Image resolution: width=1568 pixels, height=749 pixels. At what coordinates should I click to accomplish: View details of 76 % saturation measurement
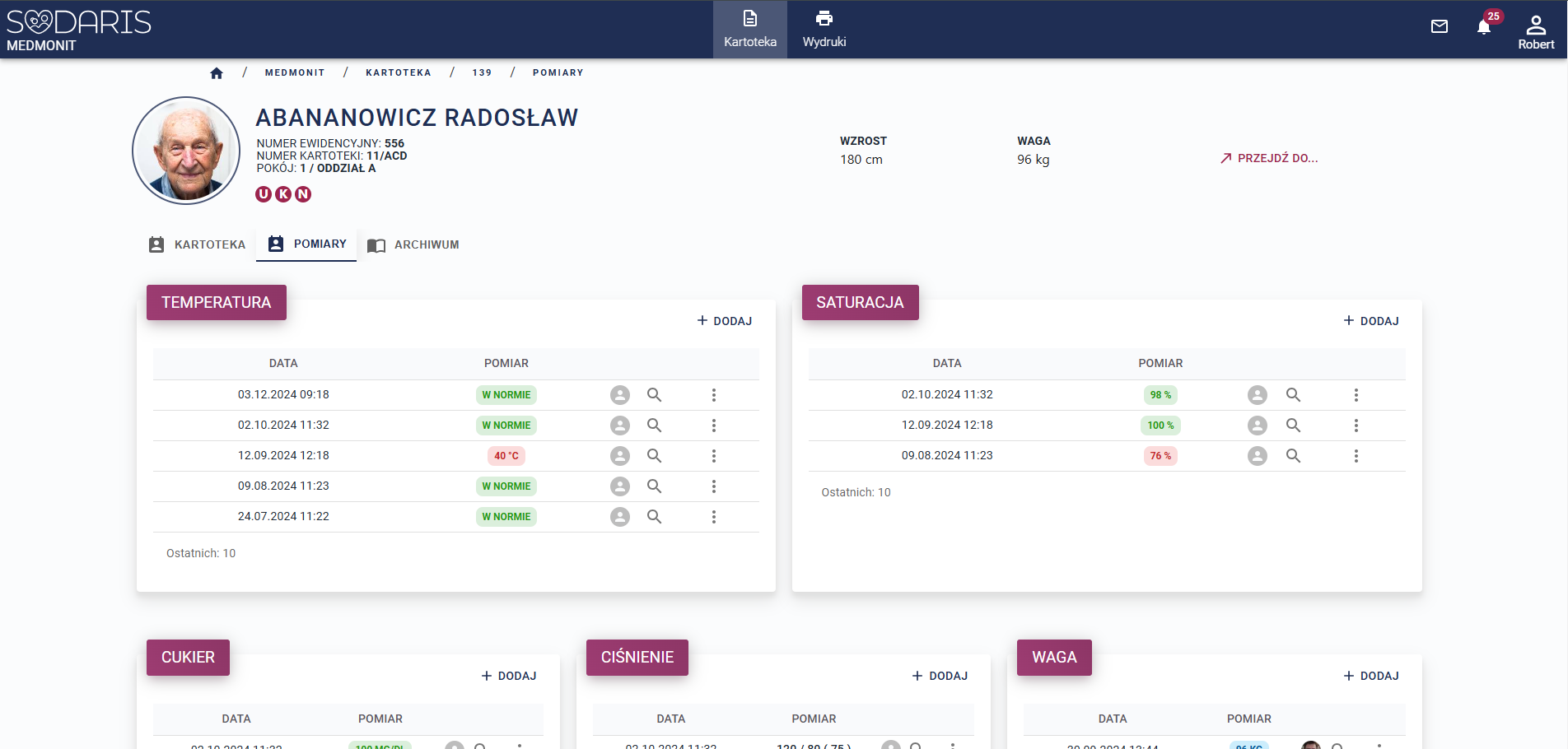[x=1293, y=456]
